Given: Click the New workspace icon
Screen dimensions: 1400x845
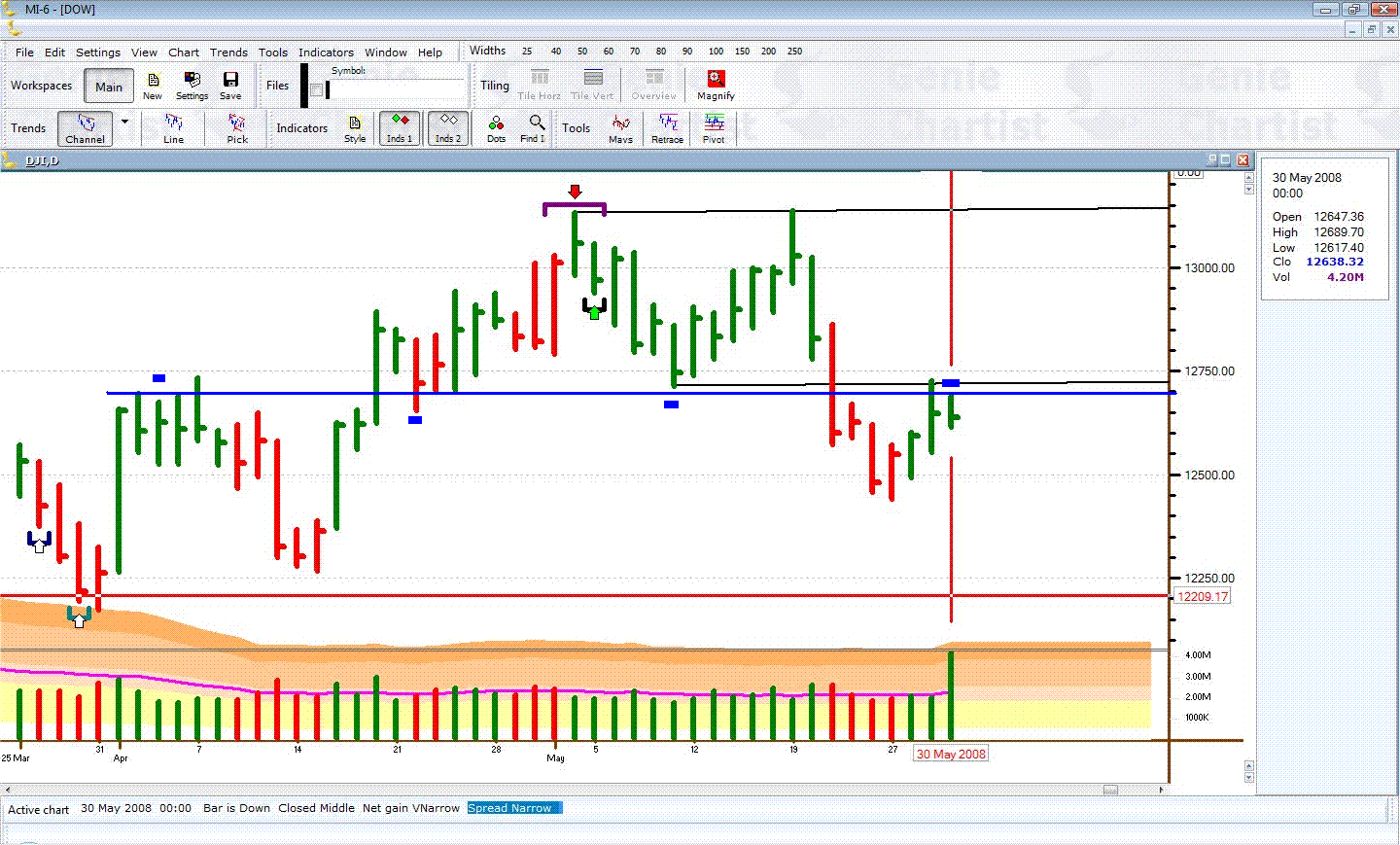Looking at the screenshot, I should (x=153, y=86).
